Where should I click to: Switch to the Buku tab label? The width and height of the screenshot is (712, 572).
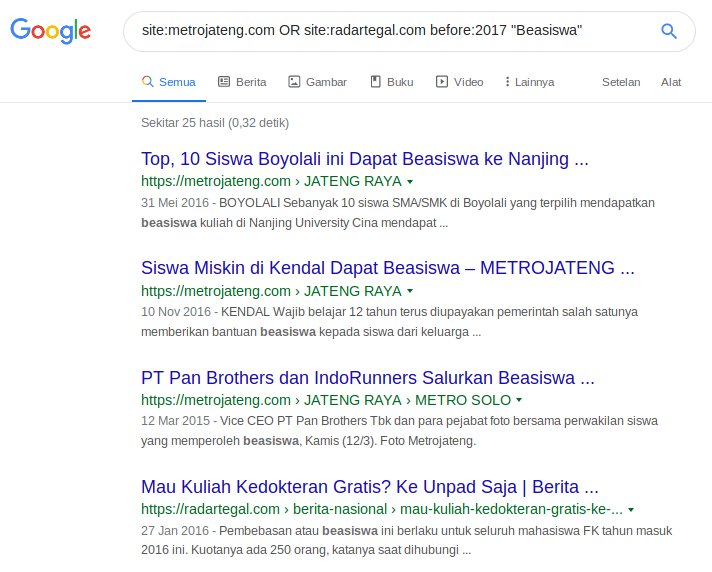400,82
